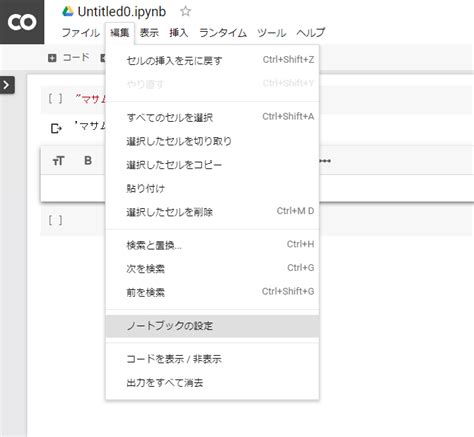Screen dimensions: 474x437
Task: Add a code cell with コード button
Action: click(69, 58)
